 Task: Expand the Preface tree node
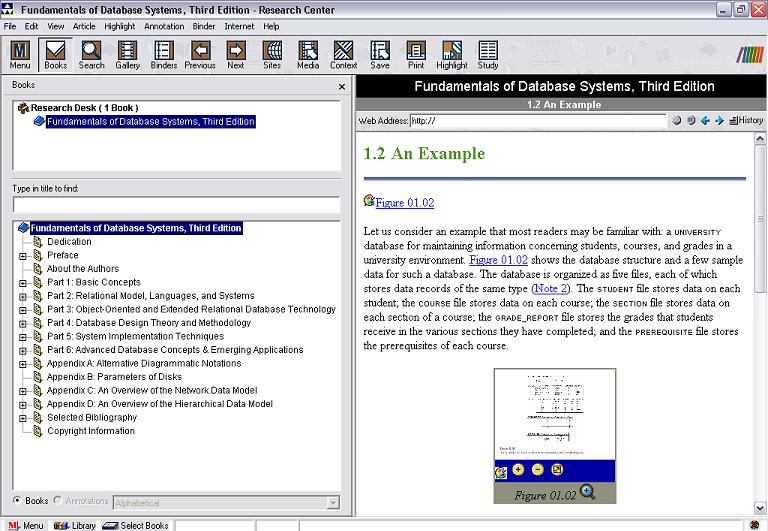pos(22,256)
